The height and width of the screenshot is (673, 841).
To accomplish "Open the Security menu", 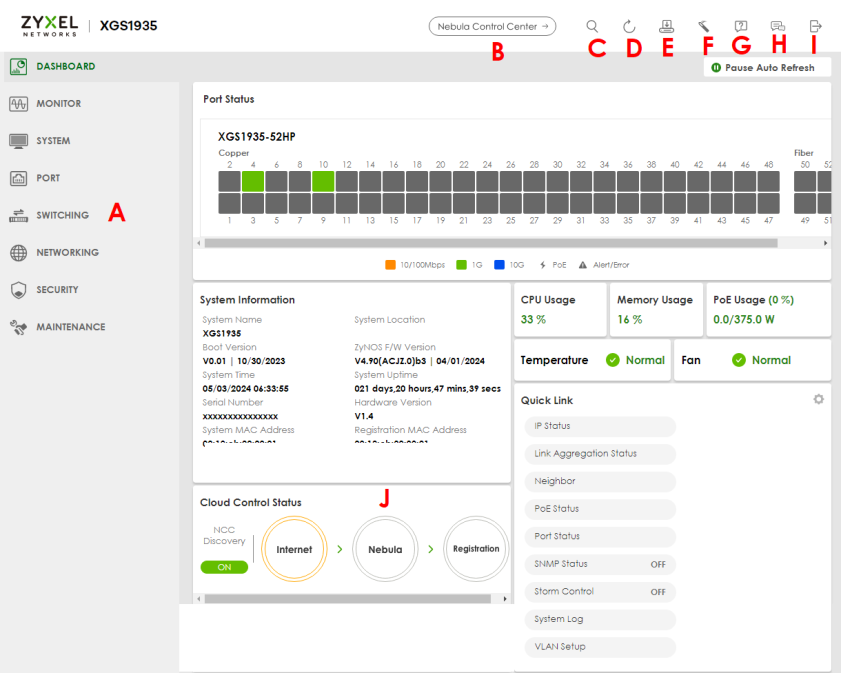I will (x=57, y=290).
